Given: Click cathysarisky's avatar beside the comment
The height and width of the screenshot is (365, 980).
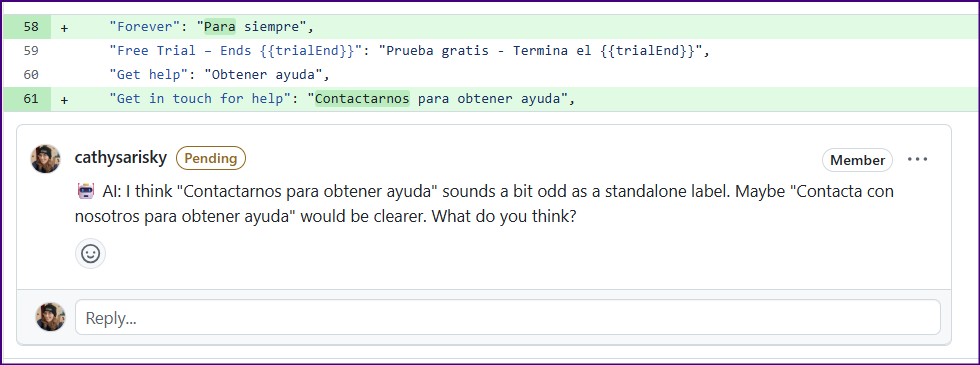Looking at the screenshot, I should 46,159.
